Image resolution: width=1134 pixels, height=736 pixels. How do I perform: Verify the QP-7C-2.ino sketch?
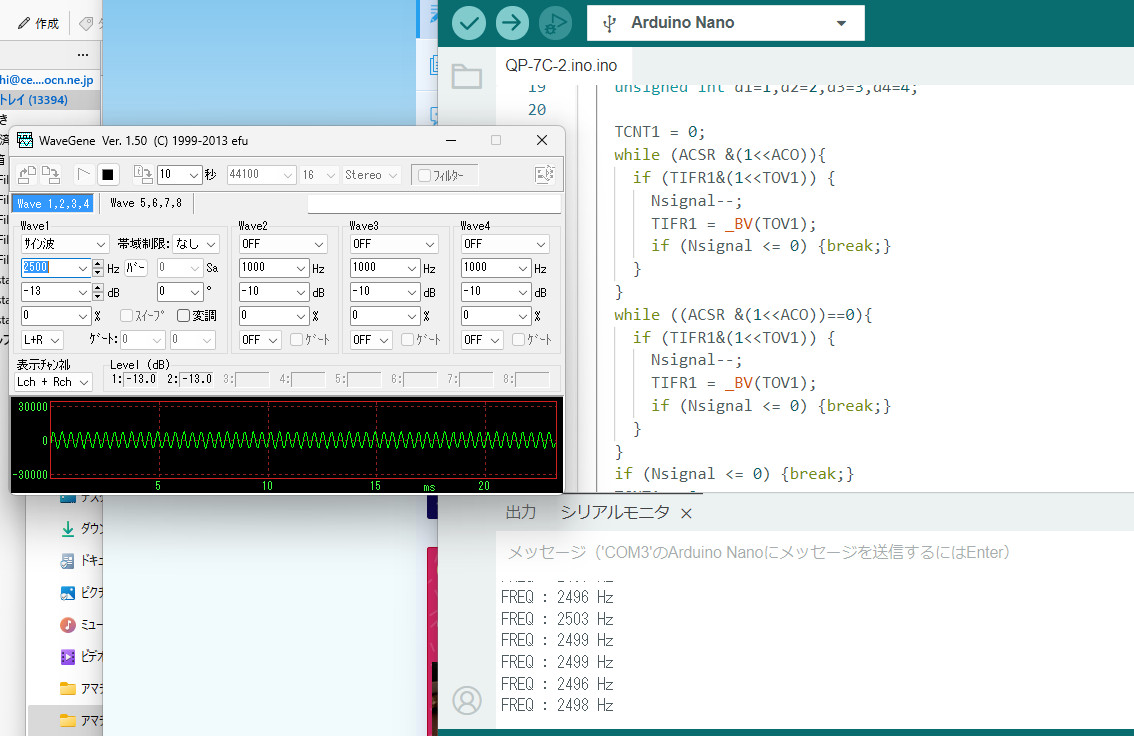pyautogui.click(x=469, y=22)
